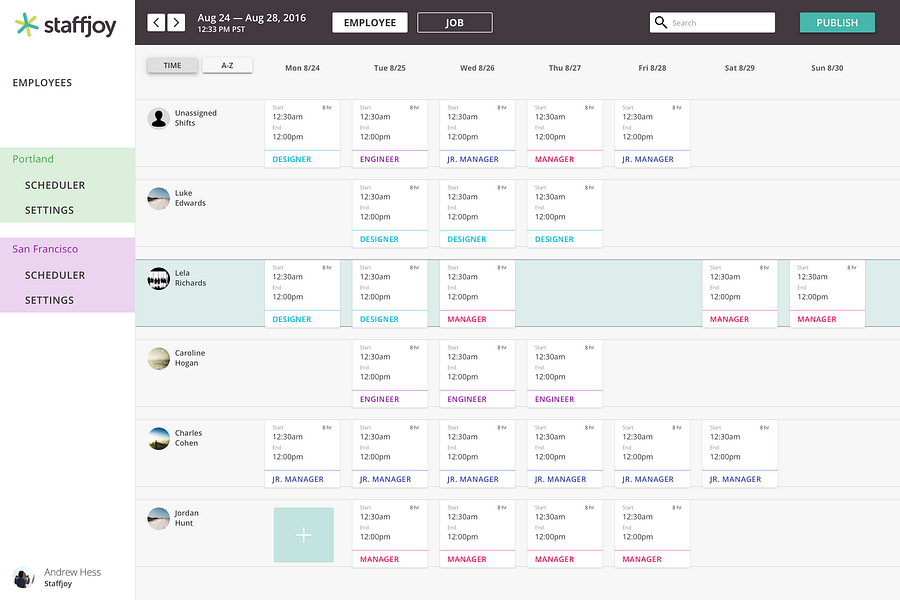Select Monday Designer shift in Unassigned row

pyautogui.click(x=302, y=134)
